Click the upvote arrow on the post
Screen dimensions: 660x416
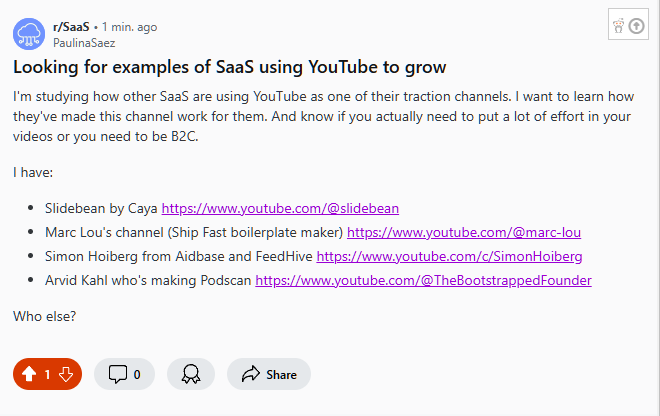tap(29, 374)
